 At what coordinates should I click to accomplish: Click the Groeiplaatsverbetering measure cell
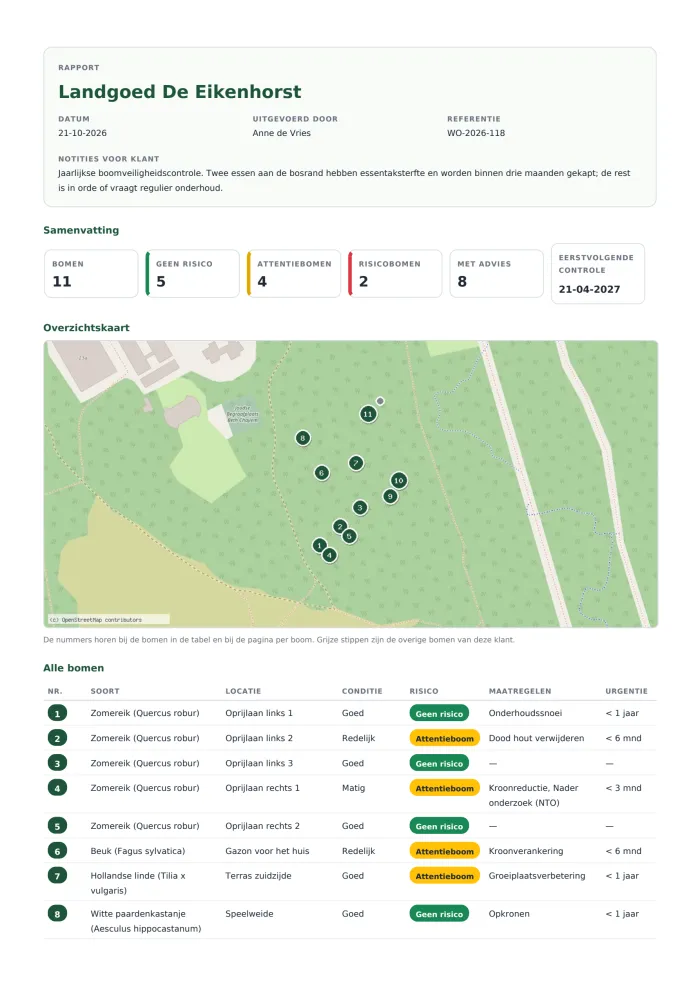pos(537,876)
